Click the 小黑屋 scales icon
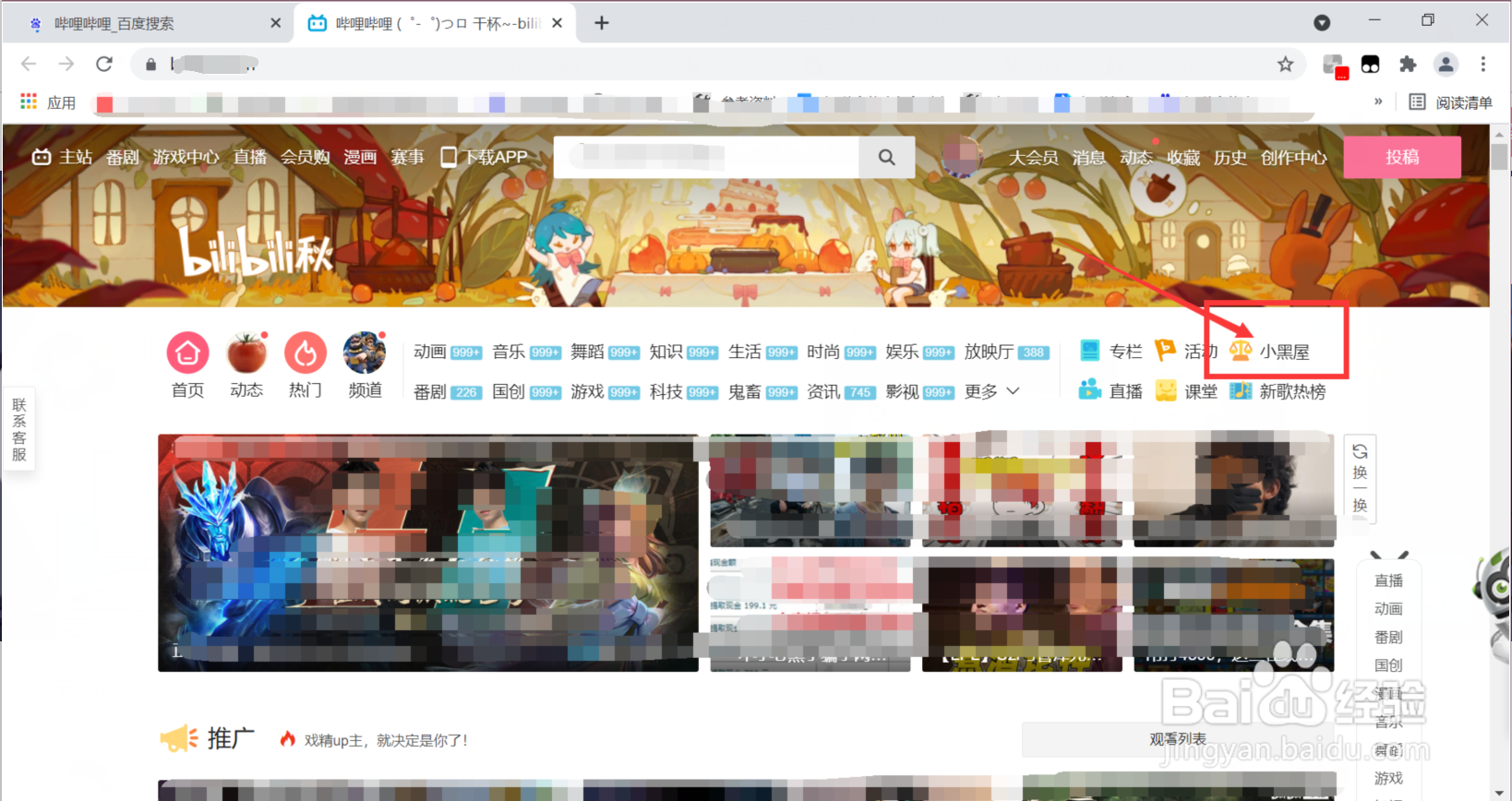 pyautogui.click(x=1241, y=352)
